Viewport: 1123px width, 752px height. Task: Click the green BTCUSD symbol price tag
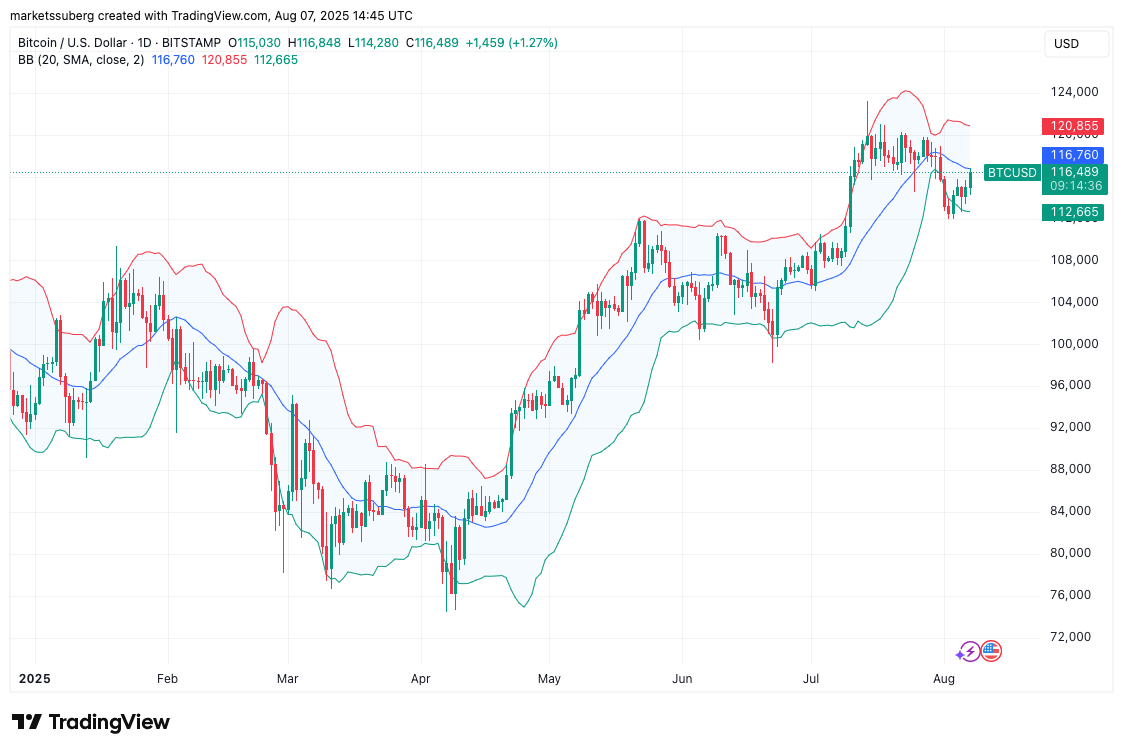point(1011,172)
